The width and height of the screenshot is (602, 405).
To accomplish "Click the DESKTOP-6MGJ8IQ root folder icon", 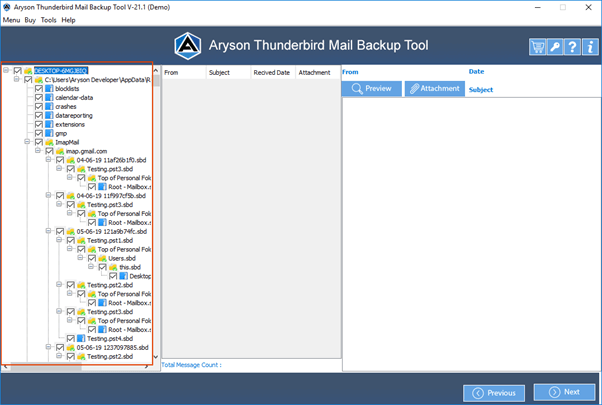I will [28, 71].
